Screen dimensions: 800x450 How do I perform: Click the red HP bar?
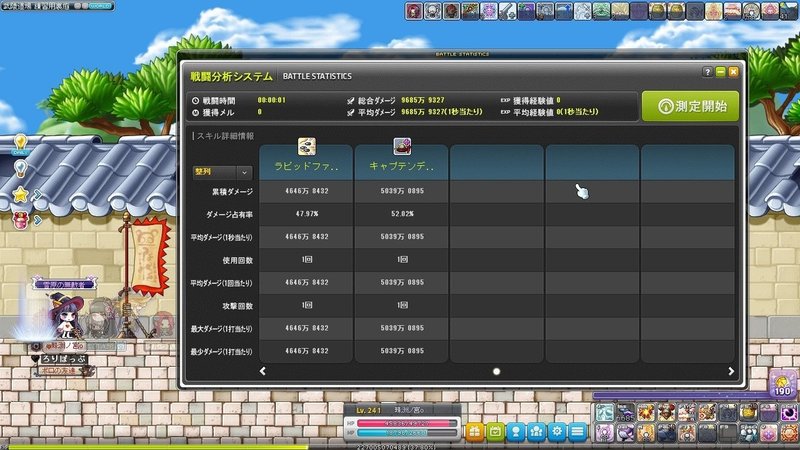[407, 423]
